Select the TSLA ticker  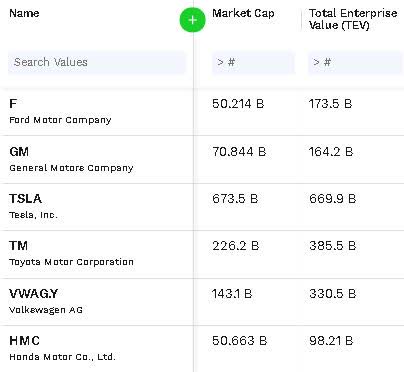25,199
